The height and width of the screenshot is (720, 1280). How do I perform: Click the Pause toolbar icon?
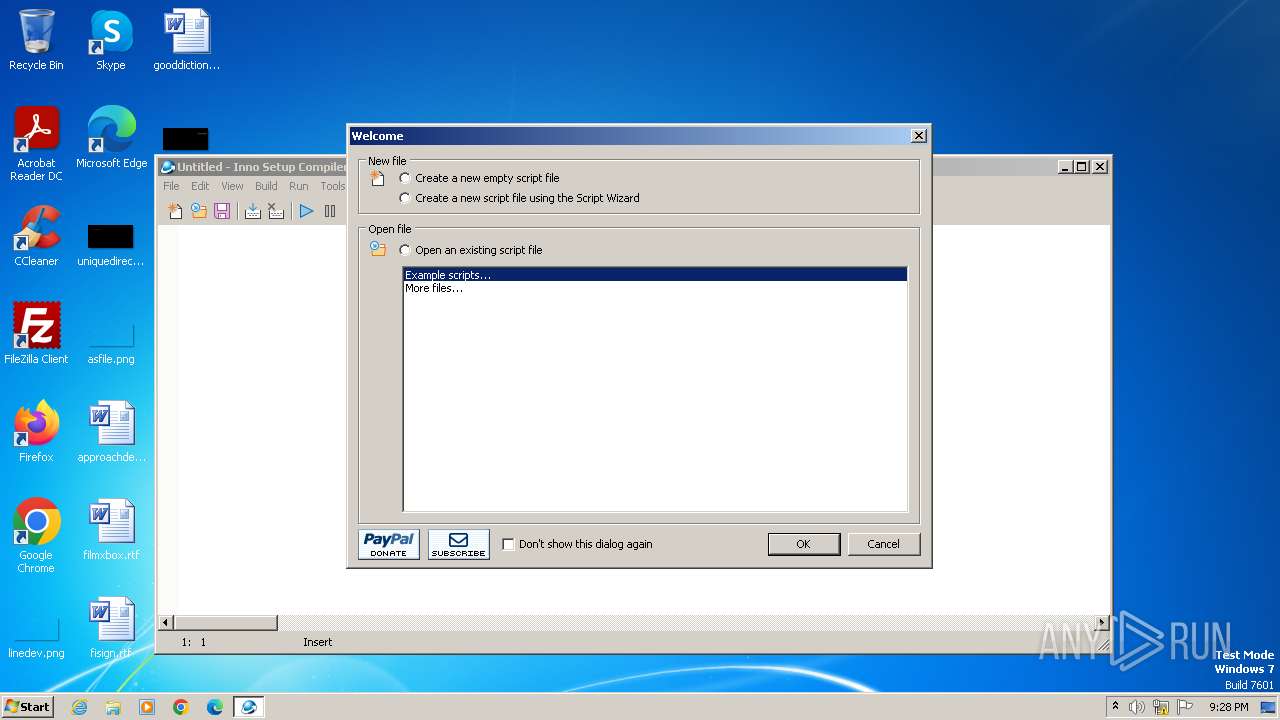click(330, 211)
